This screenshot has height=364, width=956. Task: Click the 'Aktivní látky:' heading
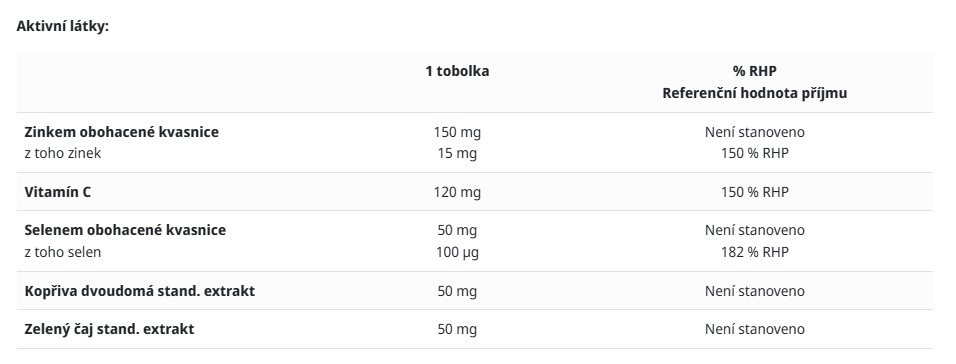point(63,27)
